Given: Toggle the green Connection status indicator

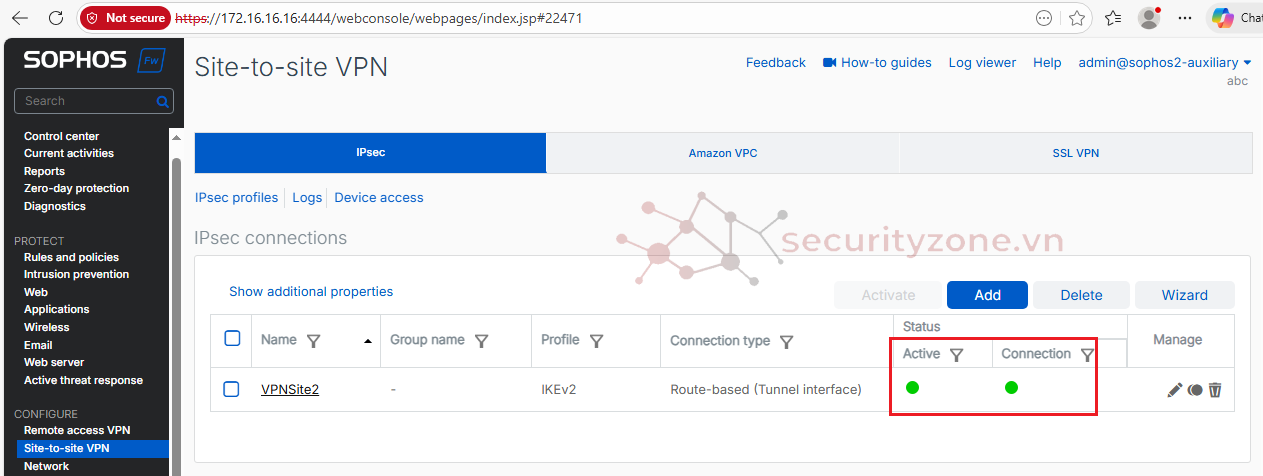Looking at the screenshot, I should tap(1011, 388).
